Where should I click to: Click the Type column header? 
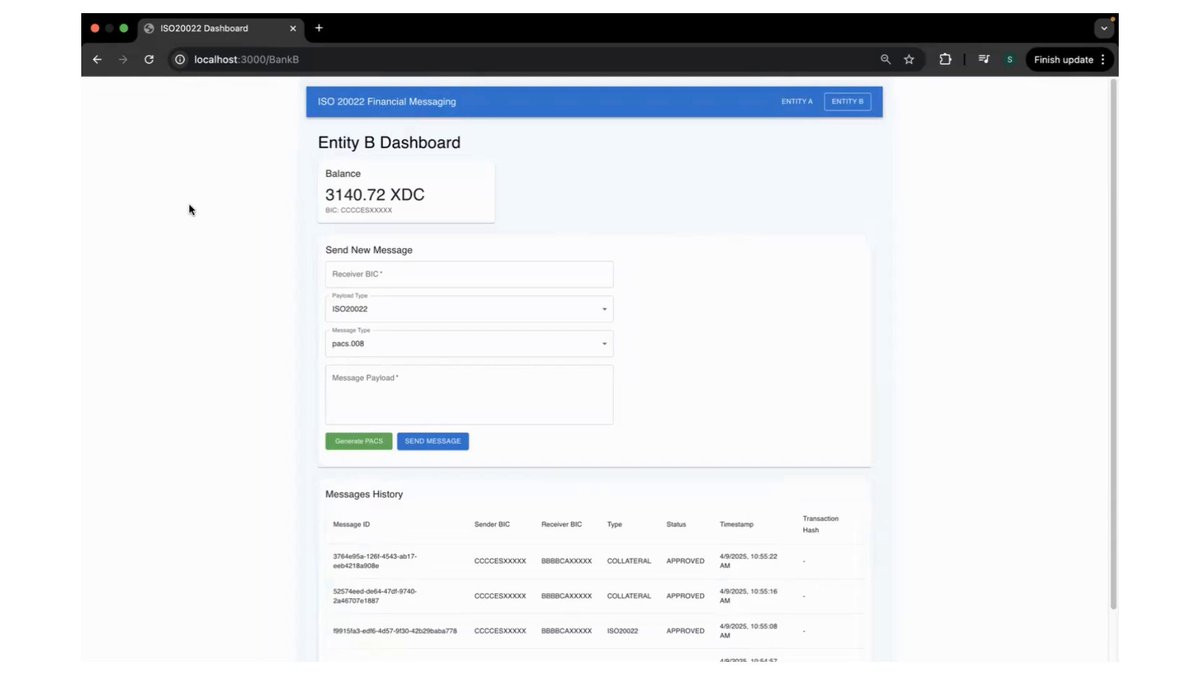tap(614, 524)
